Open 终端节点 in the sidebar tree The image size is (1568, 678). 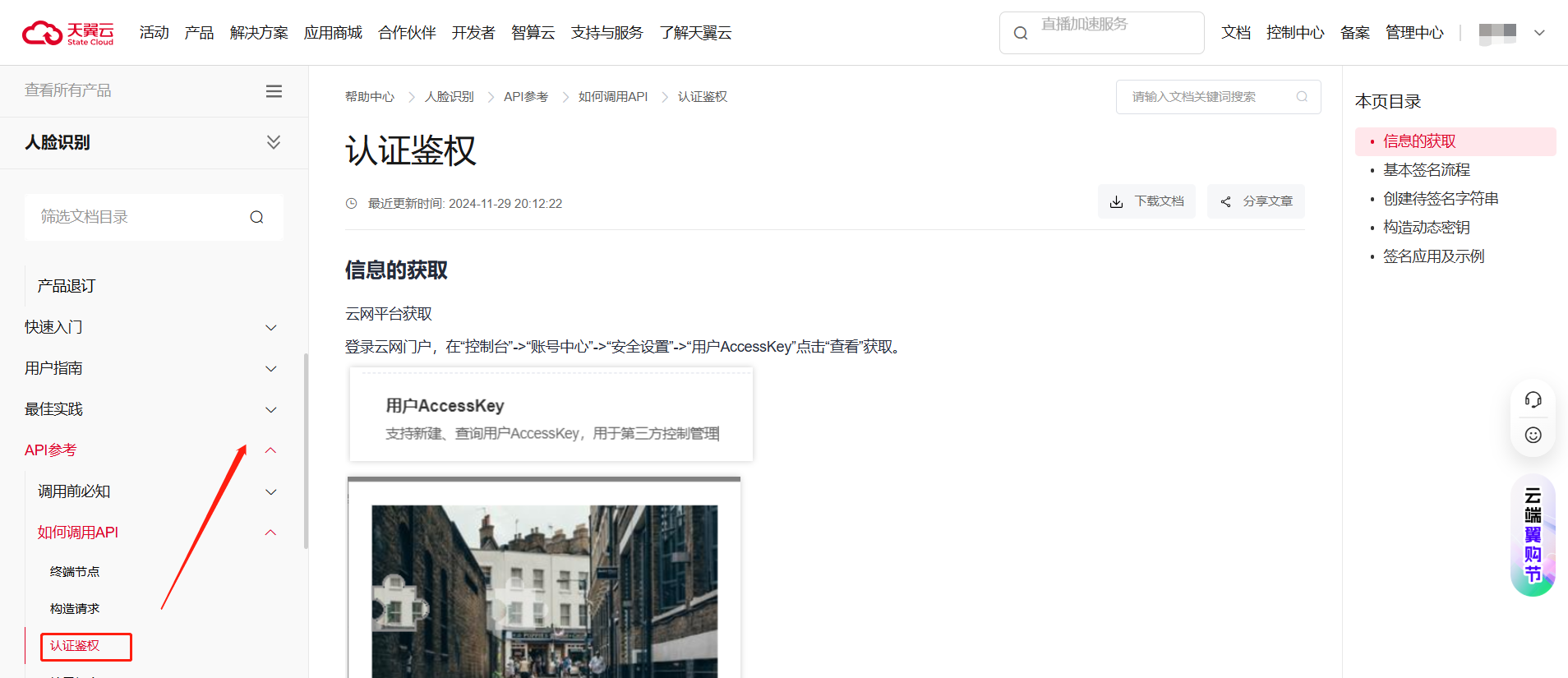[x=75, y=572]
